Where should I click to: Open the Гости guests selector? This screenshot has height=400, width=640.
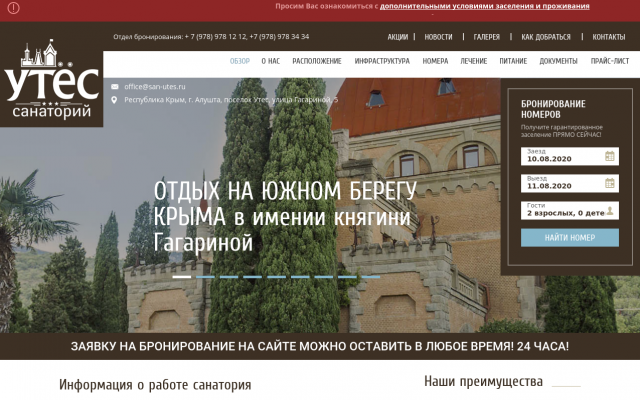(570, 211)
